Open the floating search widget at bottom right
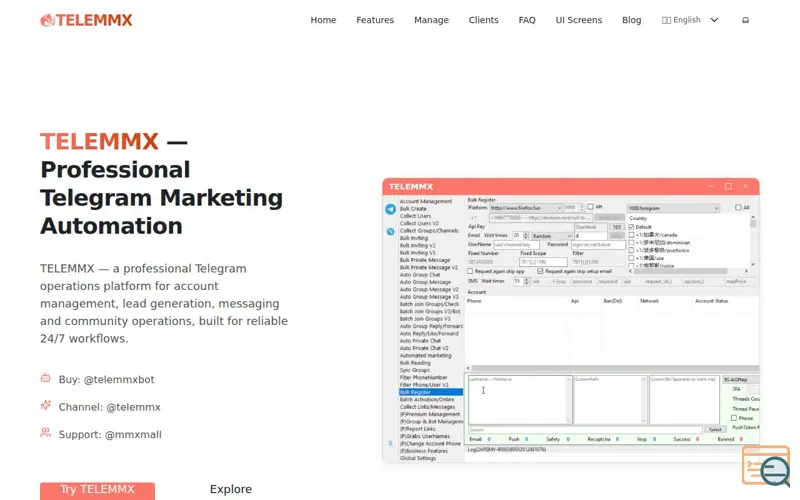This screenshot has width=800, height=500. (x=767, y=466)
